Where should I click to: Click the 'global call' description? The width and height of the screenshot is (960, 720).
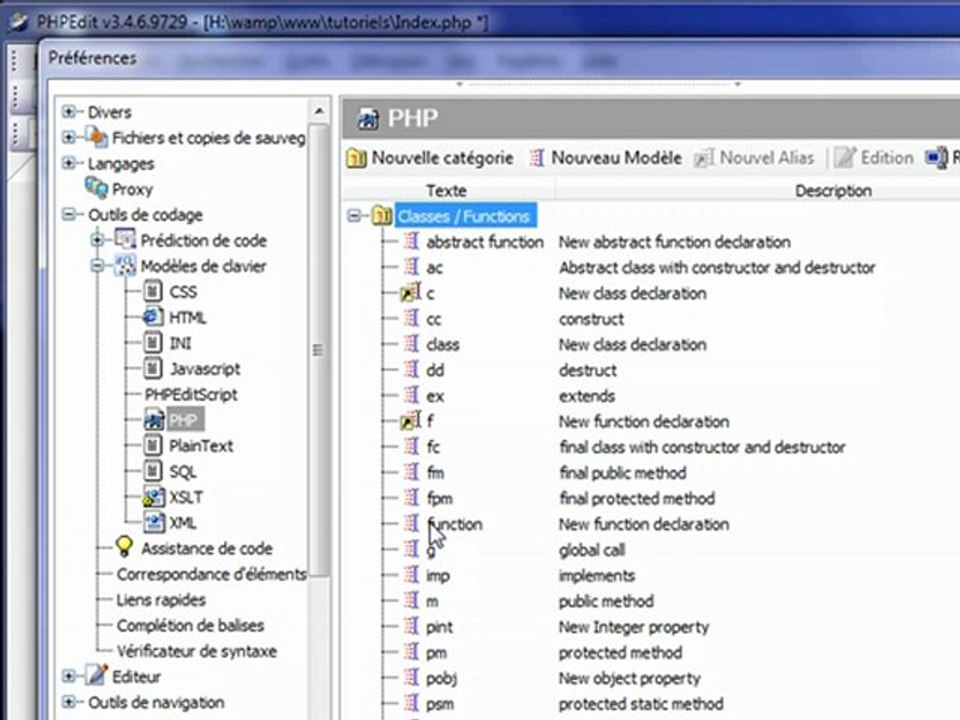(x=591, y=550)
